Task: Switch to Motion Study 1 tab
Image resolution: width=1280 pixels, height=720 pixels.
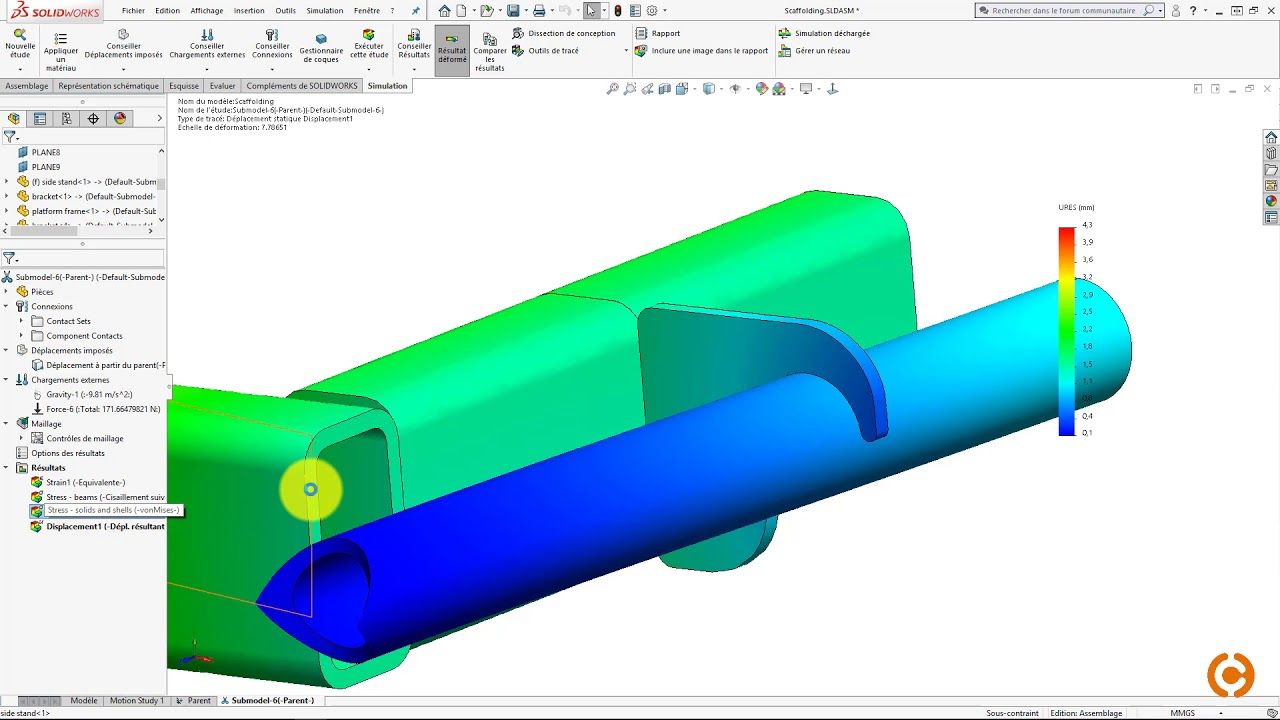Action: tap(136, 701)
